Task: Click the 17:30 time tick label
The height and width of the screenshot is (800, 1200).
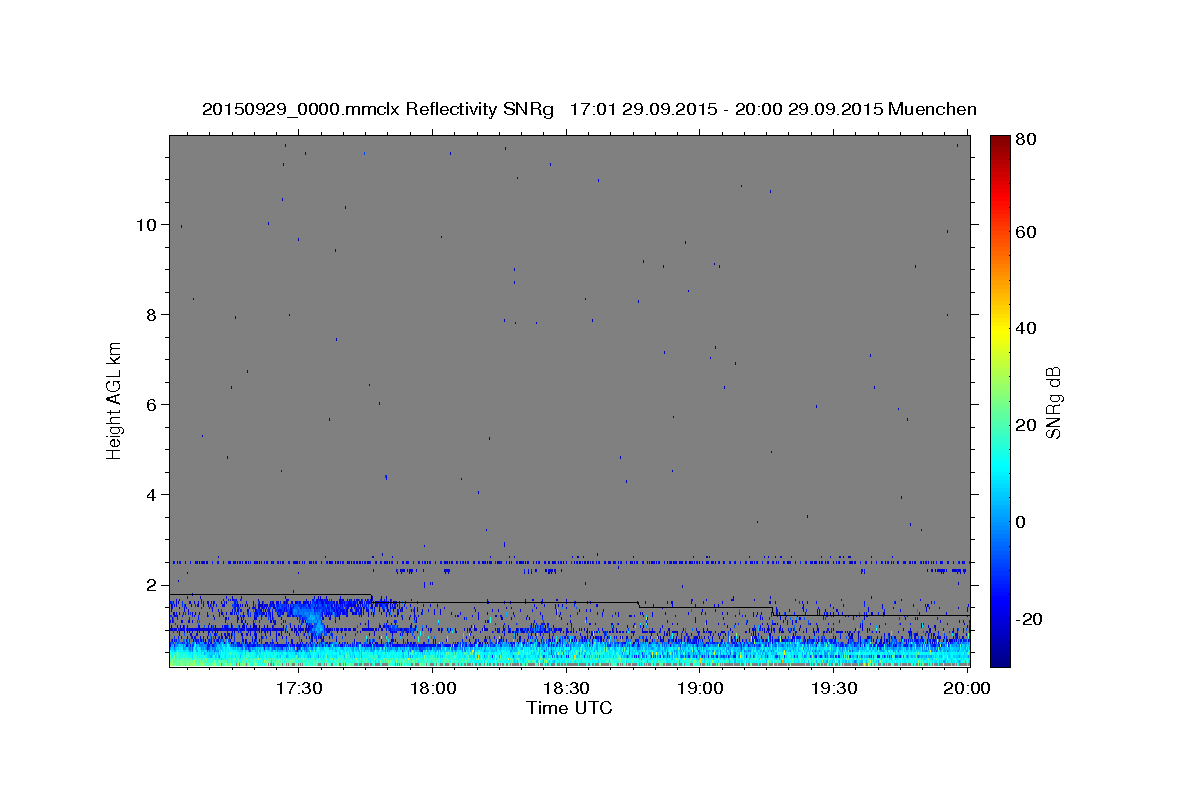Action: click(x=298, y=688)
